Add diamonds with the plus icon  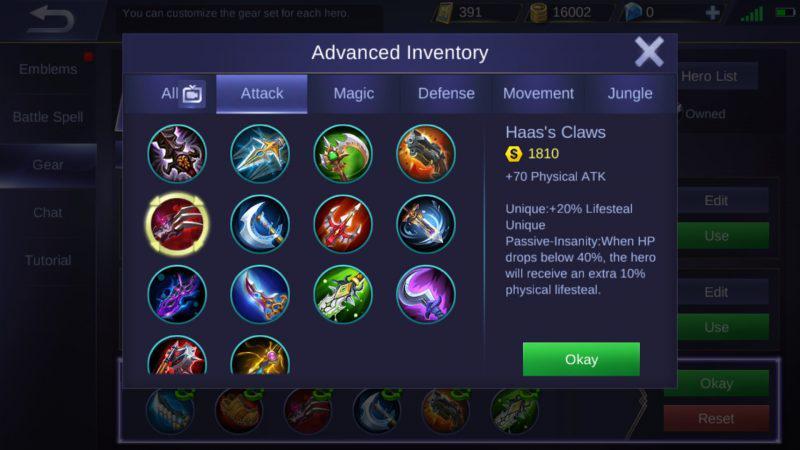coord(712,12)
